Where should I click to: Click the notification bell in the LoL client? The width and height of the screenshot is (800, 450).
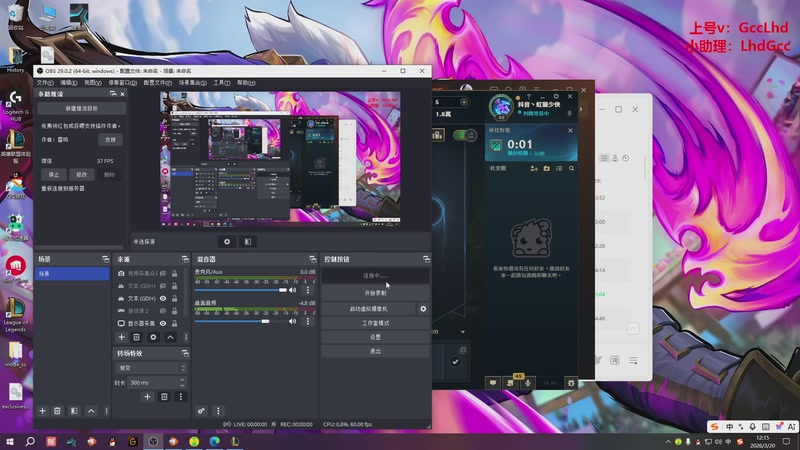click(x=569, y=113)
